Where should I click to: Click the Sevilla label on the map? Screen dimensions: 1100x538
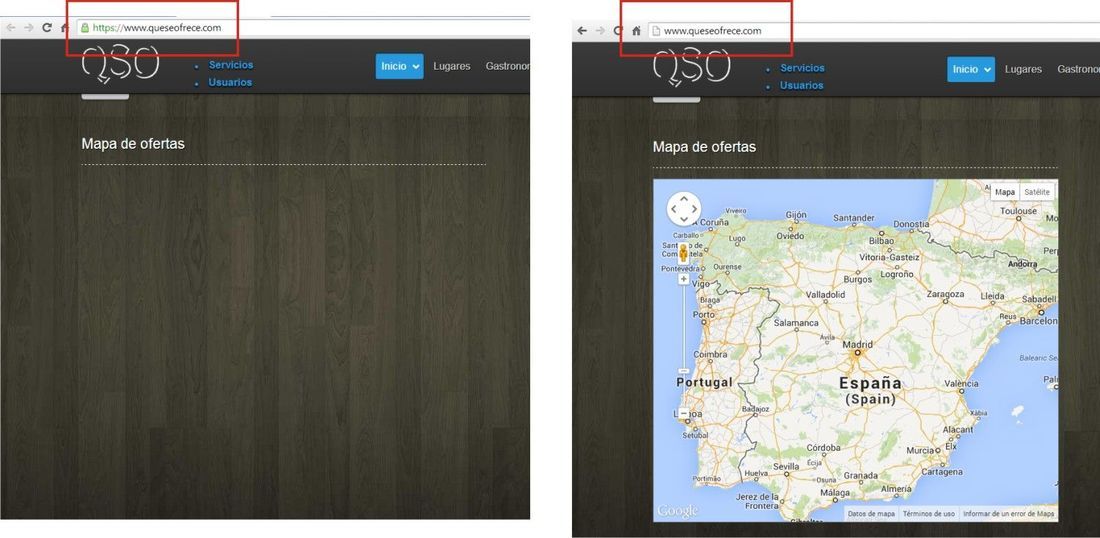tap(786, 466)
